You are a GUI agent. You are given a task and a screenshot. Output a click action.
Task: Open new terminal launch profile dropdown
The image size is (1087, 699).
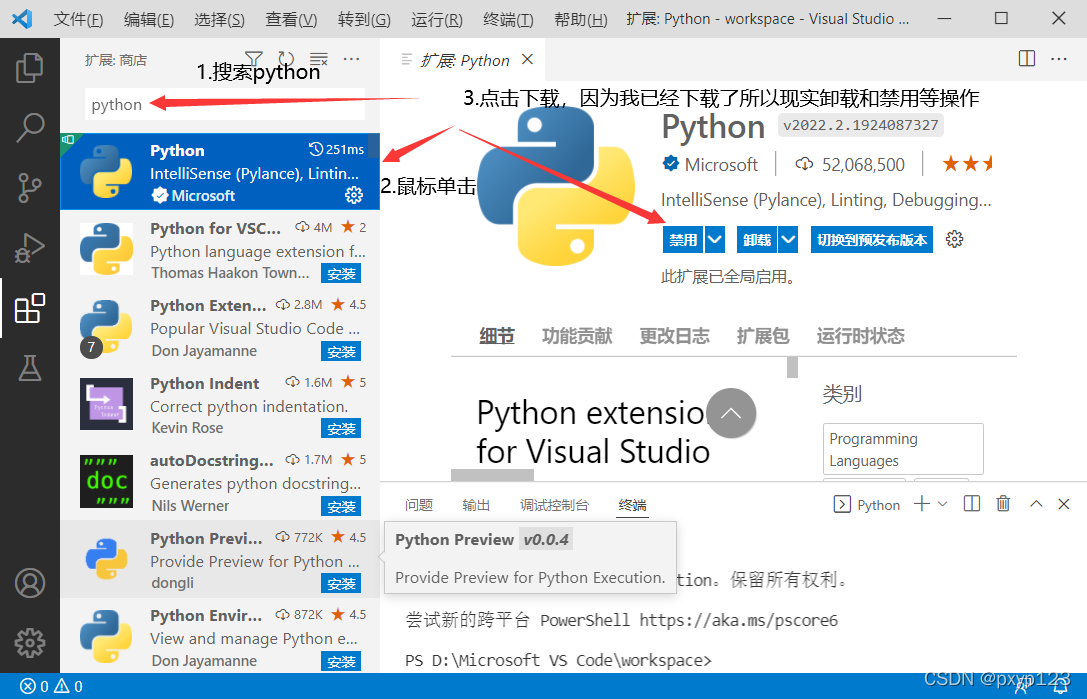tap(942, 504)
